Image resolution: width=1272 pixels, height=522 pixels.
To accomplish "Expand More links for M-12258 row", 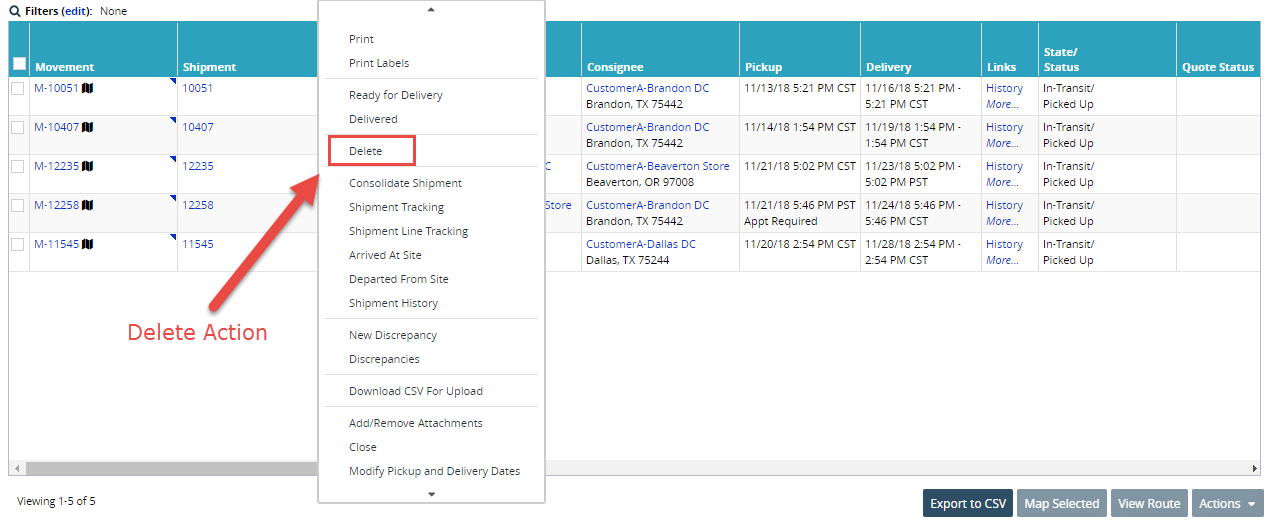I will tap(1002, 221).
